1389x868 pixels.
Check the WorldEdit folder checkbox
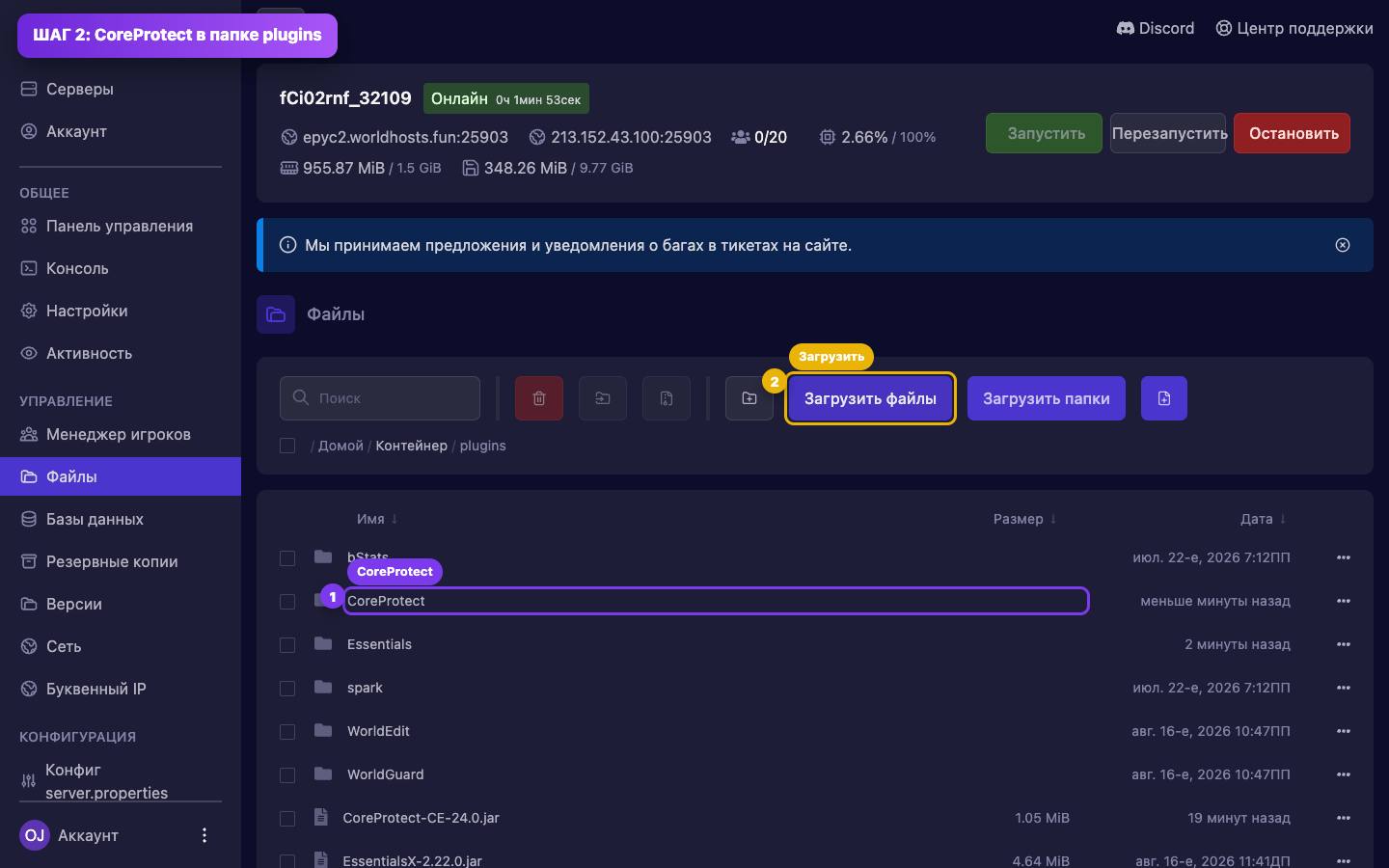point(287,732)
